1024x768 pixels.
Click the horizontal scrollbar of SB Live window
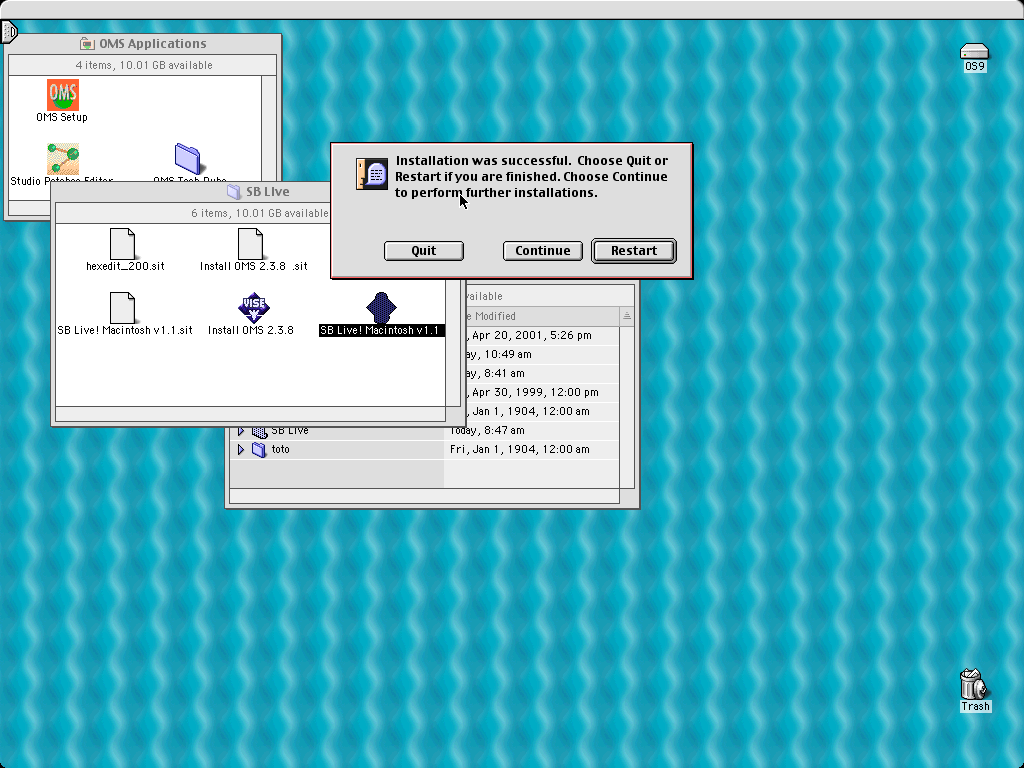250,413
